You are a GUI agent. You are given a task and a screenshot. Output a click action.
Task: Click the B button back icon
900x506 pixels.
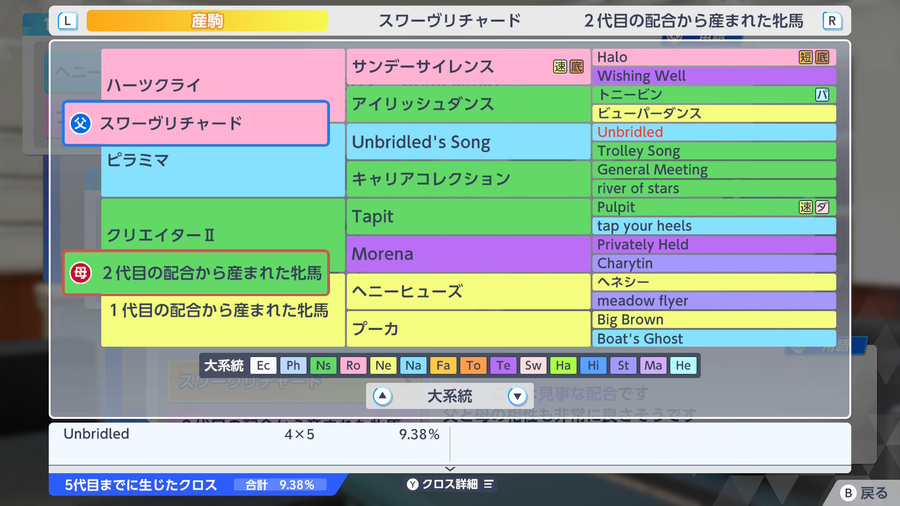(848, 493)
